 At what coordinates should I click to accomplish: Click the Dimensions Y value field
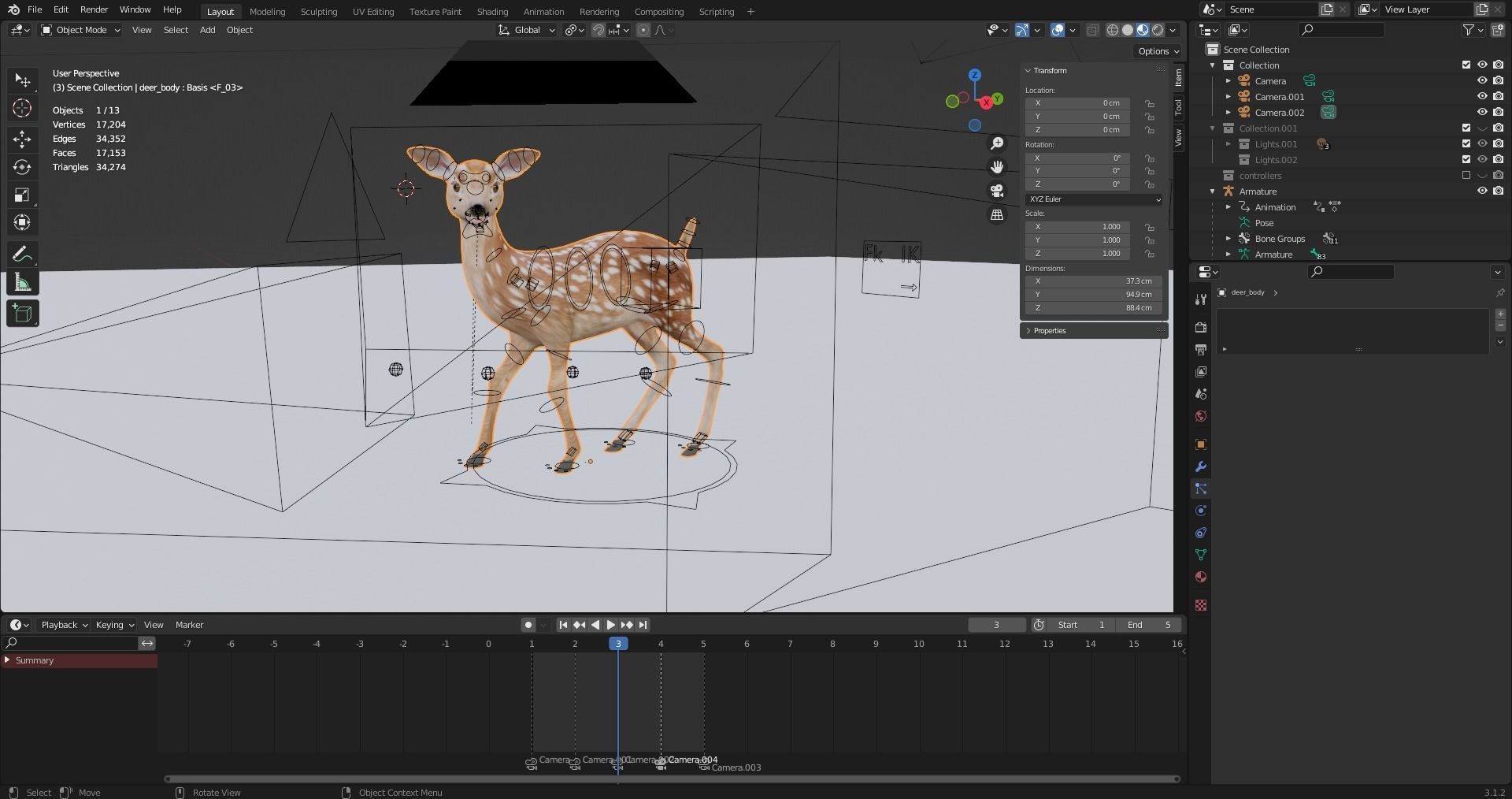(x=1094, y=295)
